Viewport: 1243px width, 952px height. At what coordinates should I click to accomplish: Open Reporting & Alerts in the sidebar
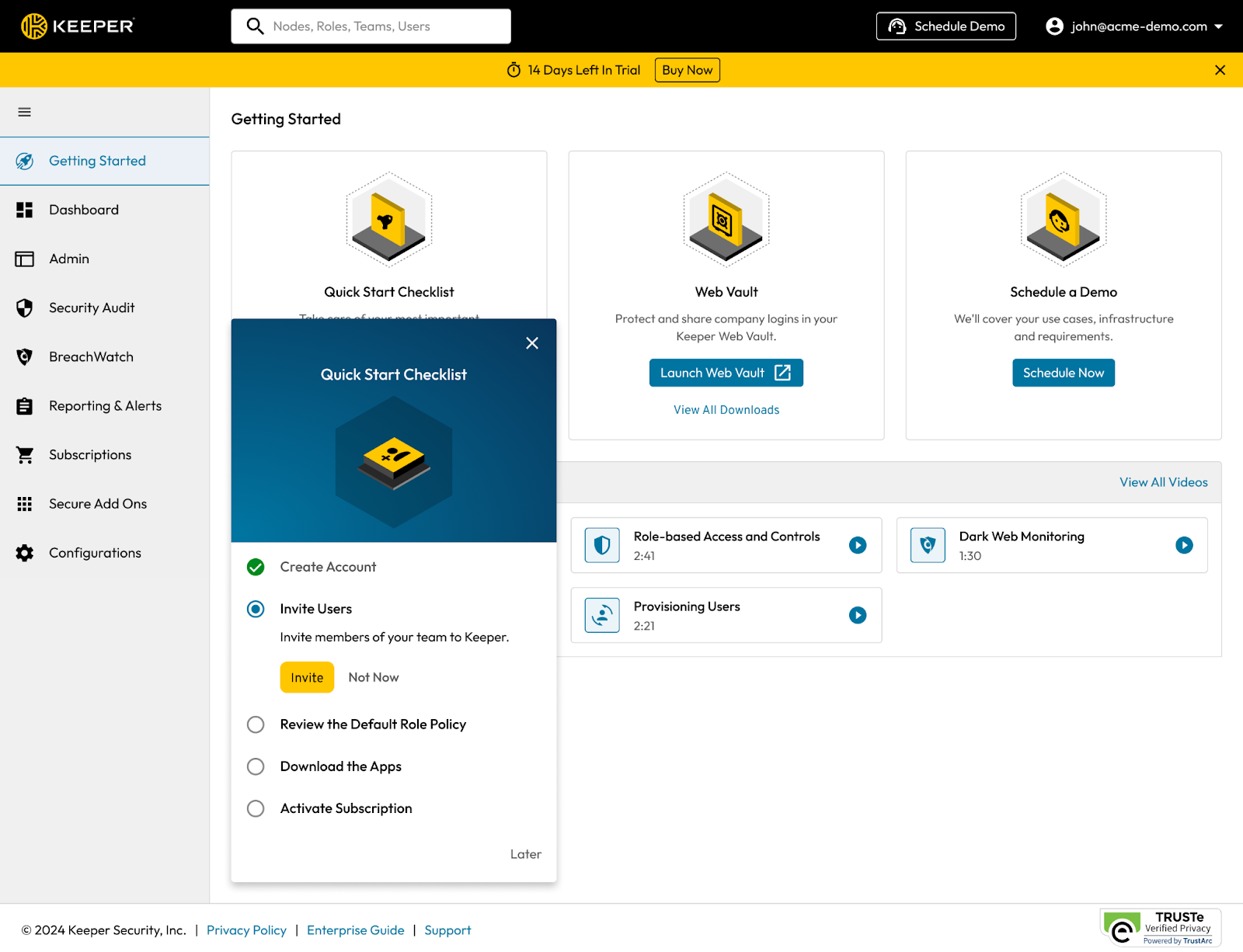pos(105,406)
